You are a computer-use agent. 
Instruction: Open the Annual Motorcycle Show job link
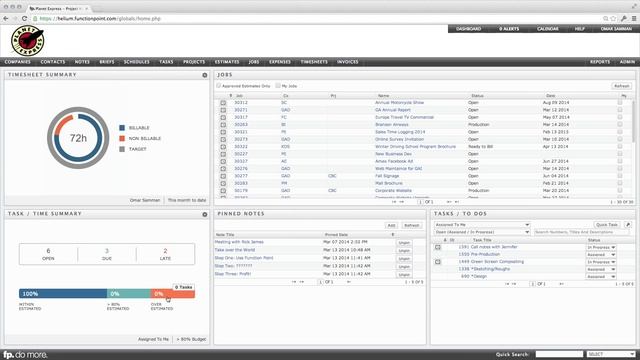(399, 103)
